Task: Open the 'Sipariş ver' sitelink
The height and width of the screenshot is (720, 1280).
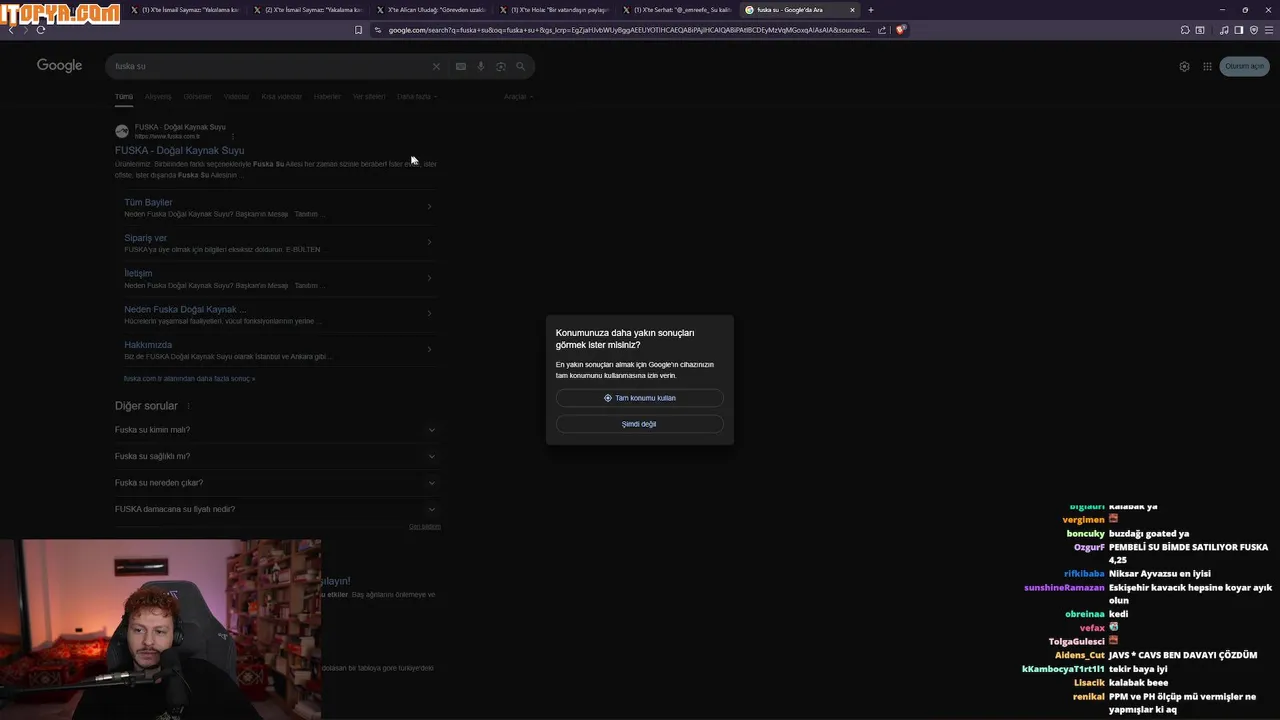Action: 145,238
